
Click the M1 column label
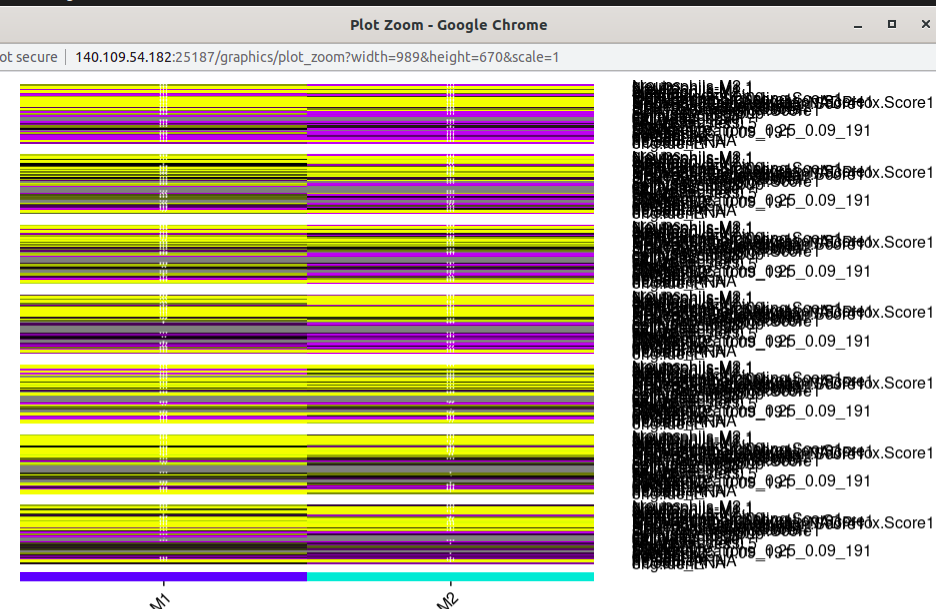161,600
